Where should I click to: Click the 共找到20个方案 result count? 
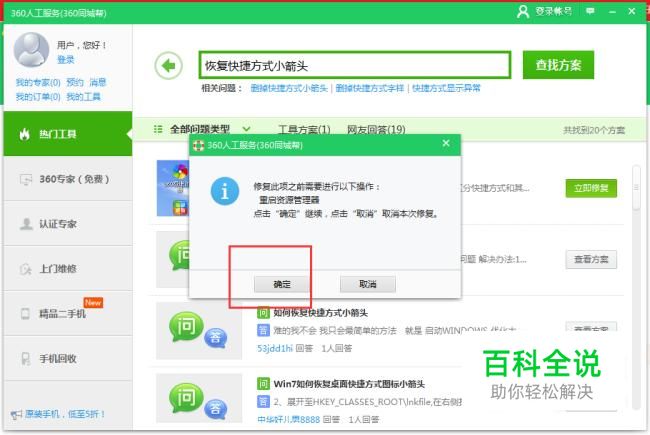coord(594,130)
